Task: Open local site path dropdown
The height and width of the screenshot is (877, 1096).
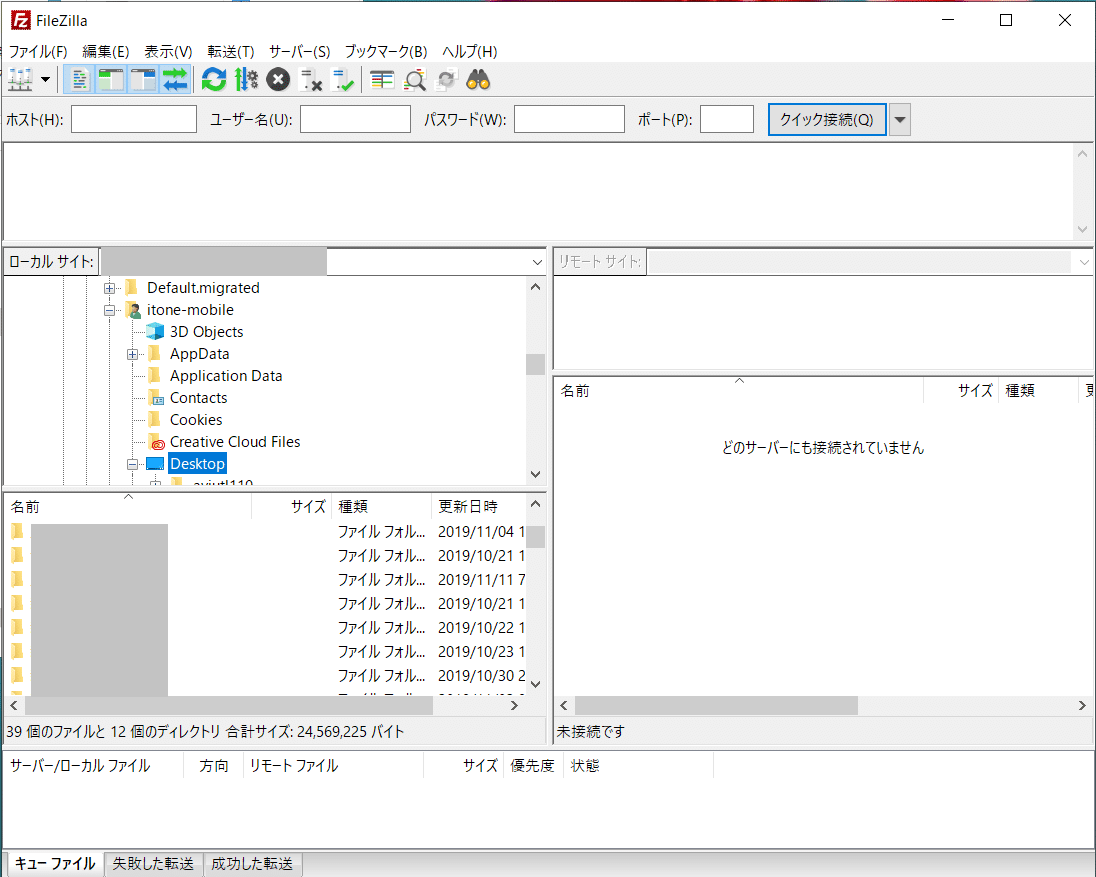Action: tap(537, 262)
